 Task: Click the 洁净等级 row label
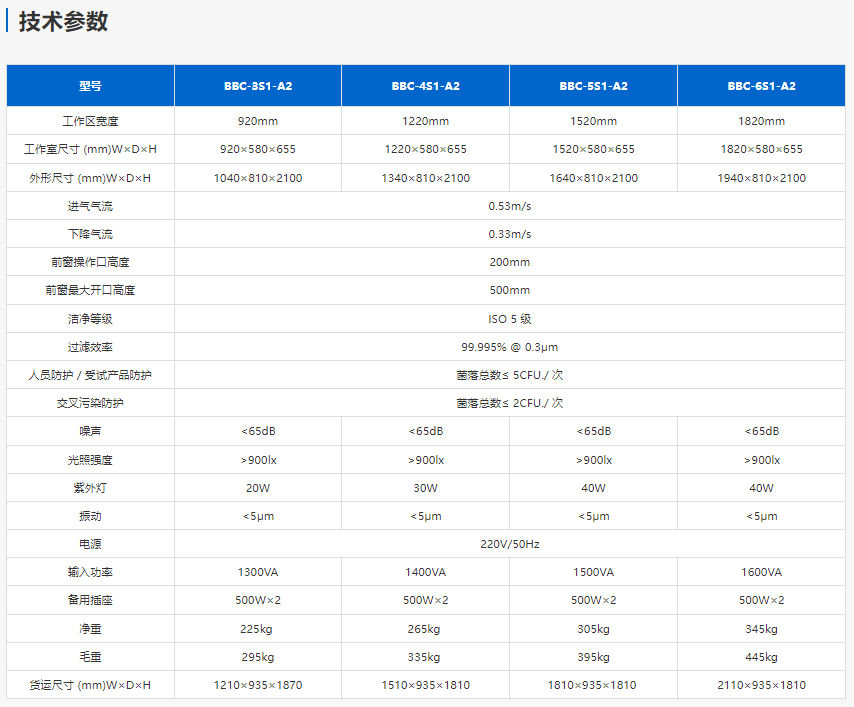point(90,319)
